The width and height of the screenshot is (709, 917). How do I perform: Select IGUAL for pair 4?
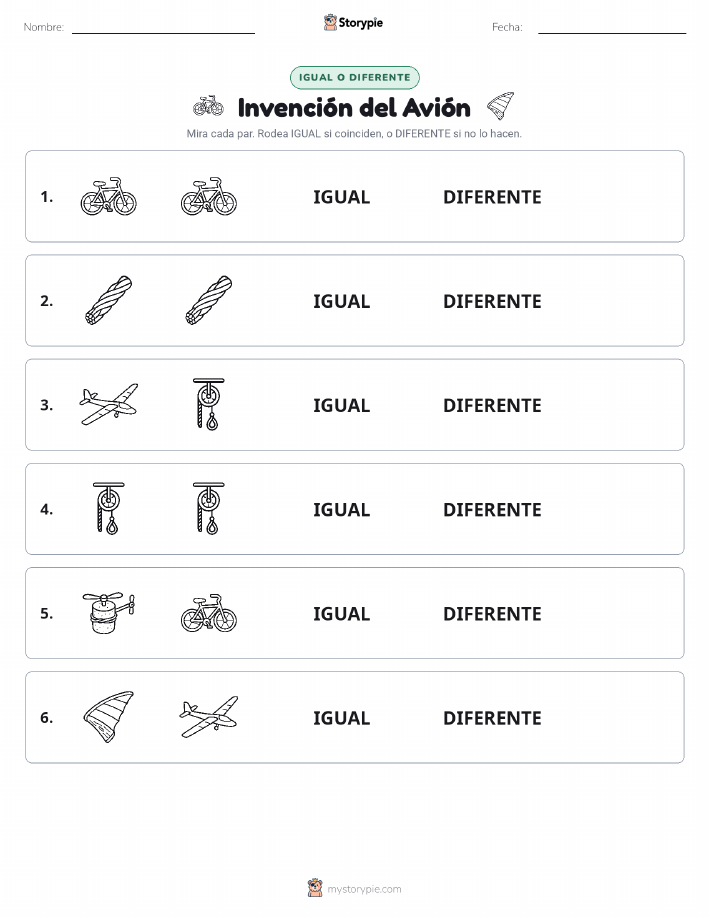(342, 509)
